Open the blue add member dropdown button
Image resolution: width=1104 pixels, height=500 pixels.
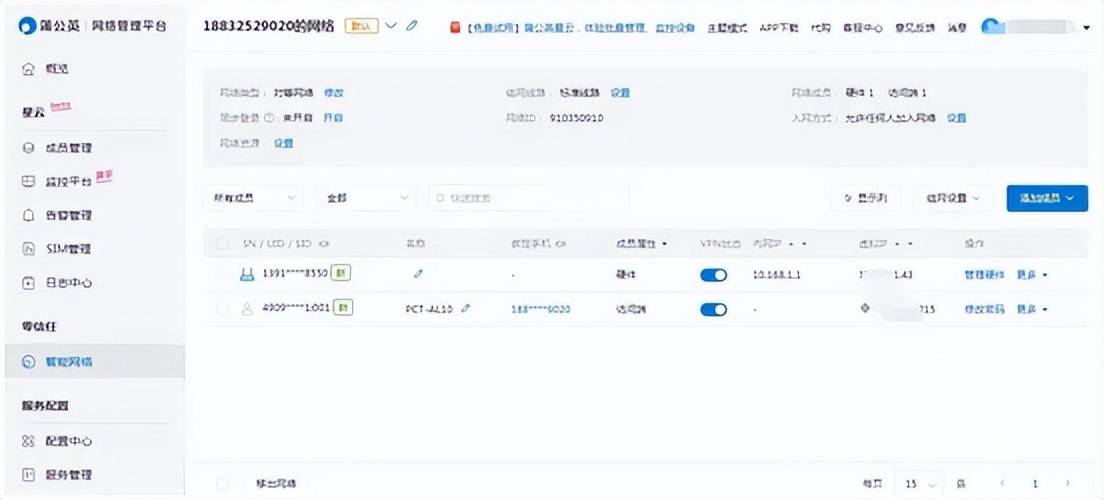1046,198
